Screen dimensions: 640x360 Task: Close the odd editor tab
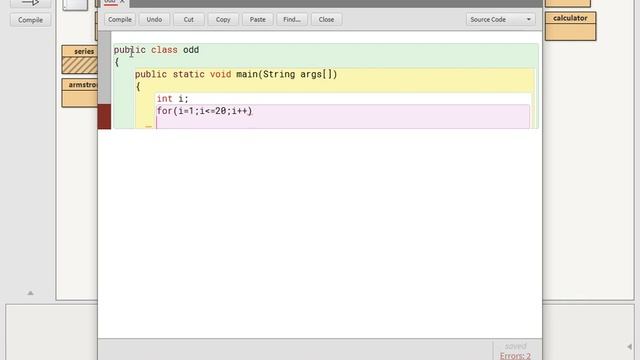(x=122, y=2)
